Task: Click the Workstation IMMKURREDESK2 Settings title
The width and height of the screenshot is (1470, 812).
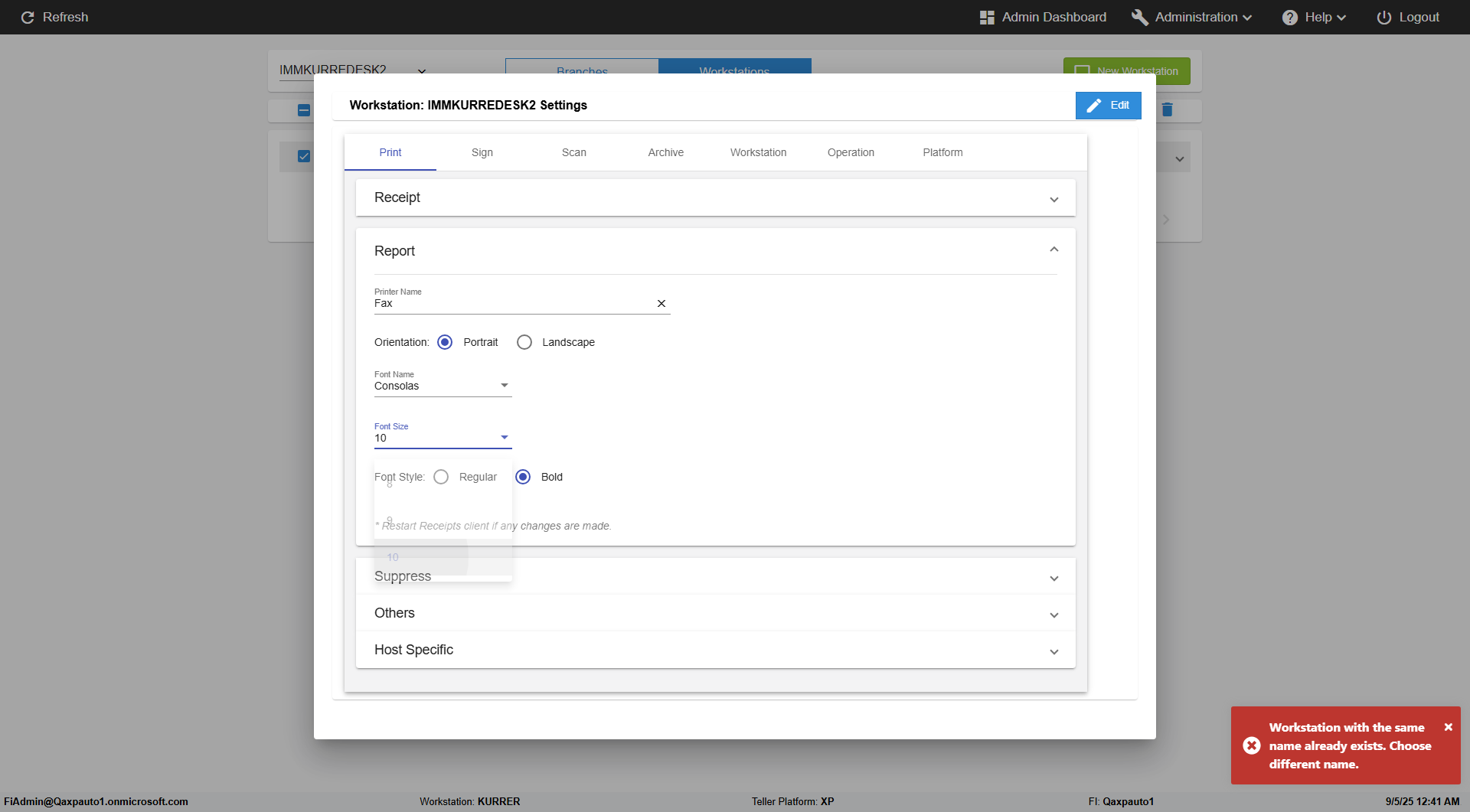Action: pos(468,105)
